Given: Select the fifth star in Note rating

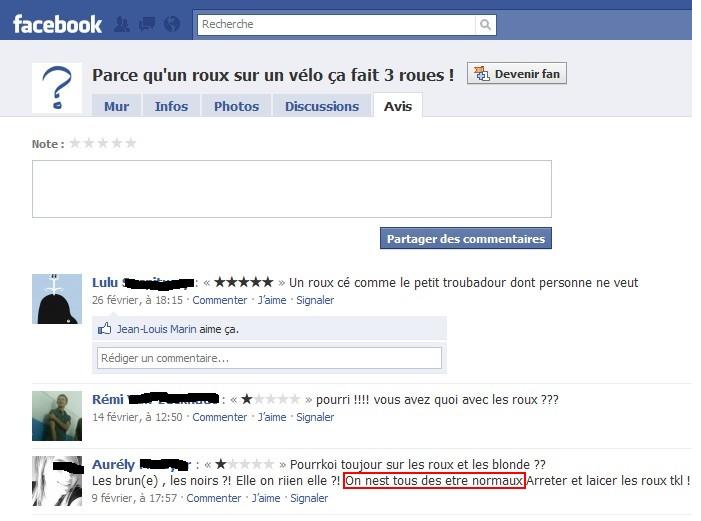Looking at the screenshot, I should tap(131, 143).
